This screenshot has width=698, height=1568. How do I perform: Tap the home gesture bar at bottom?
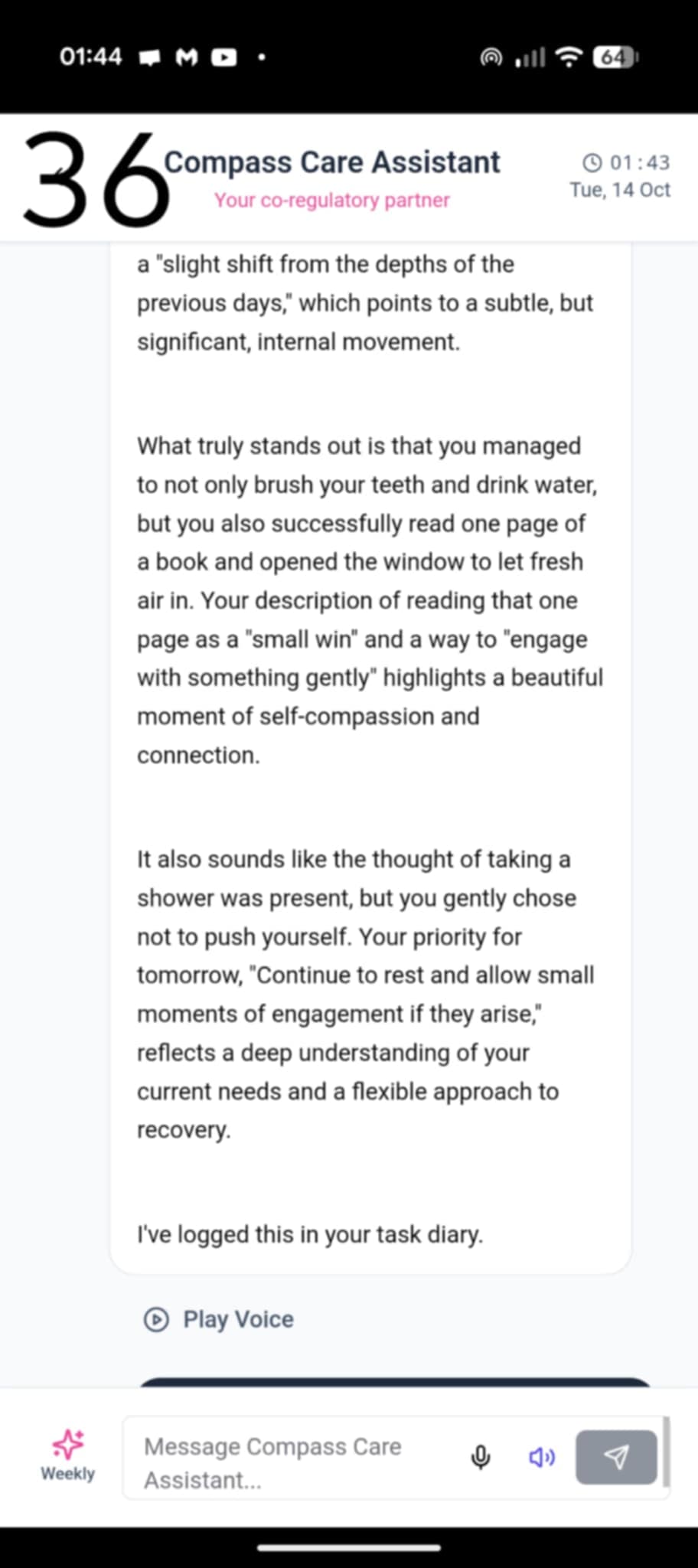click(349, 1547)
